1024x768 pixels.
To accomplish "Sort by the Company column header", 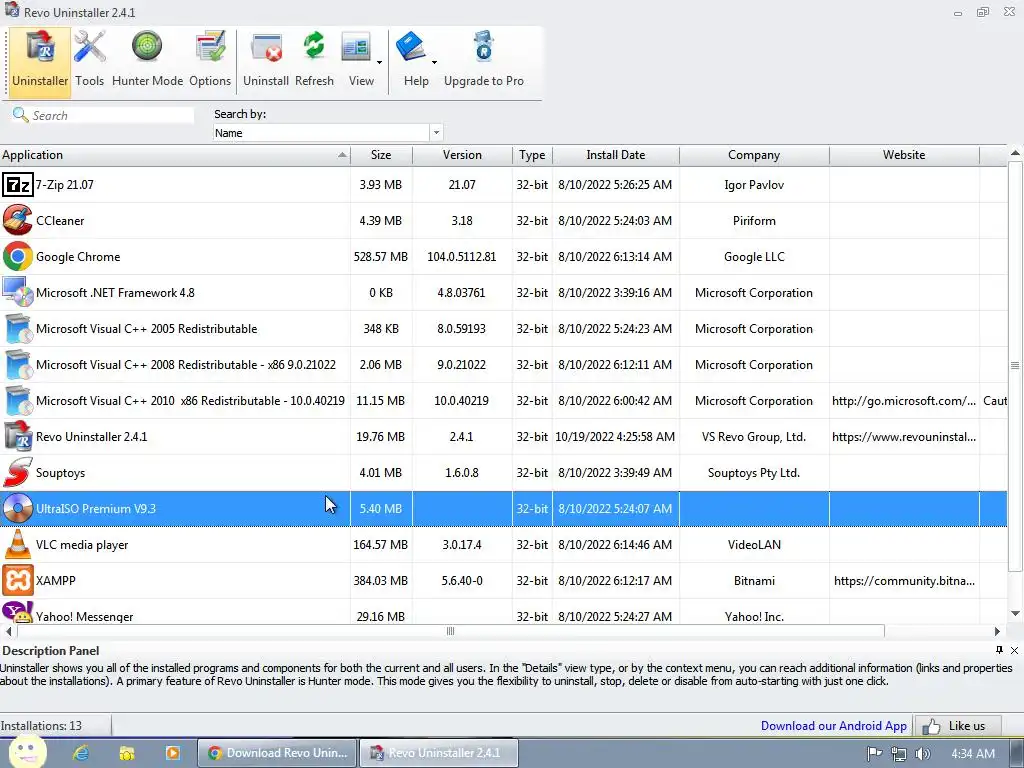I will click(754, 155).
